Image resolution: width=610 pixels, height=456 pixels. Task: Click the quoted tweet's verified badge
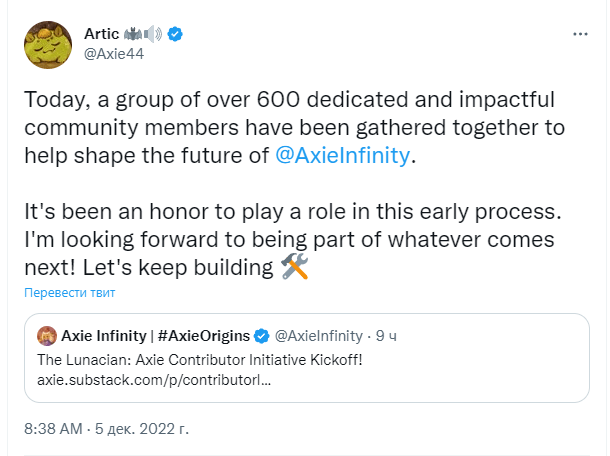(x=261, y=336)
